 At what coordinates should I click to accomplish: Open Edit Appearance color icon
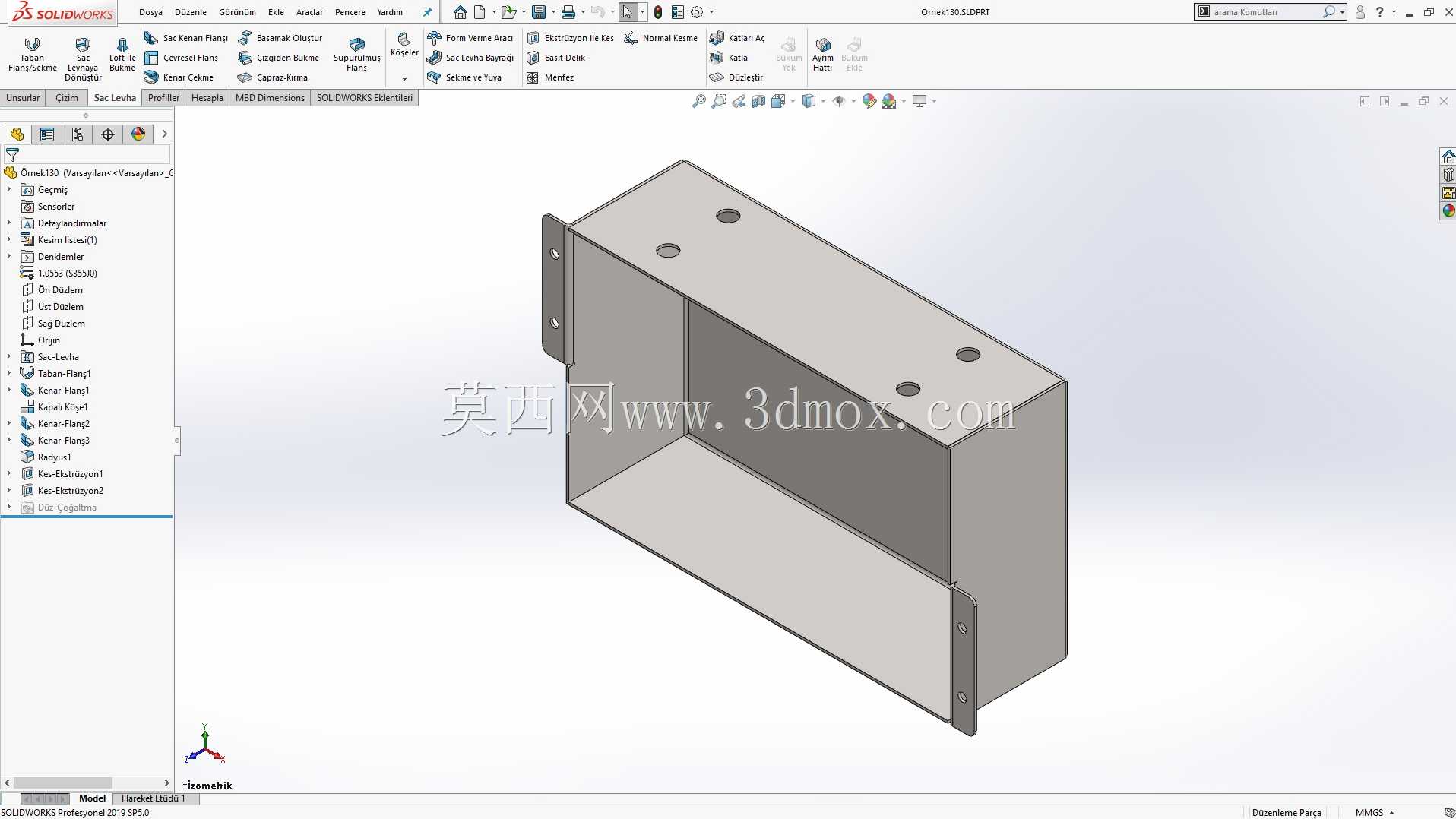coord(869,101)
